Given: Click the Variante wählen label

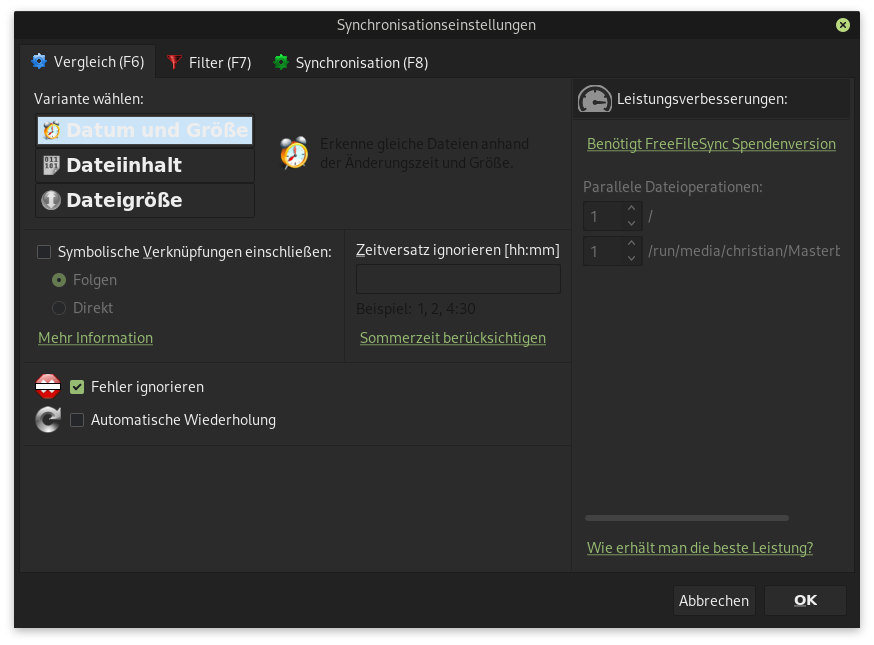Looking at the screenshot, I should point(89,99).
